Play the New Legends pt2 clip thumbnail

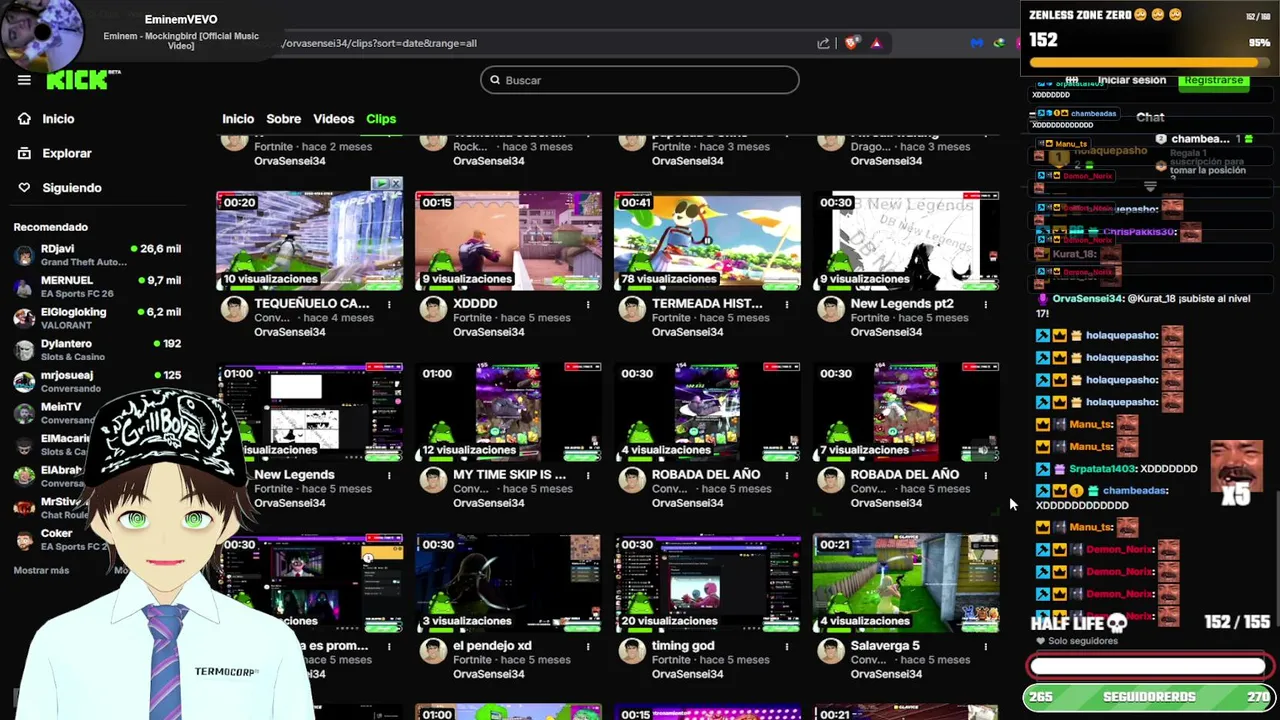[906, 241]
